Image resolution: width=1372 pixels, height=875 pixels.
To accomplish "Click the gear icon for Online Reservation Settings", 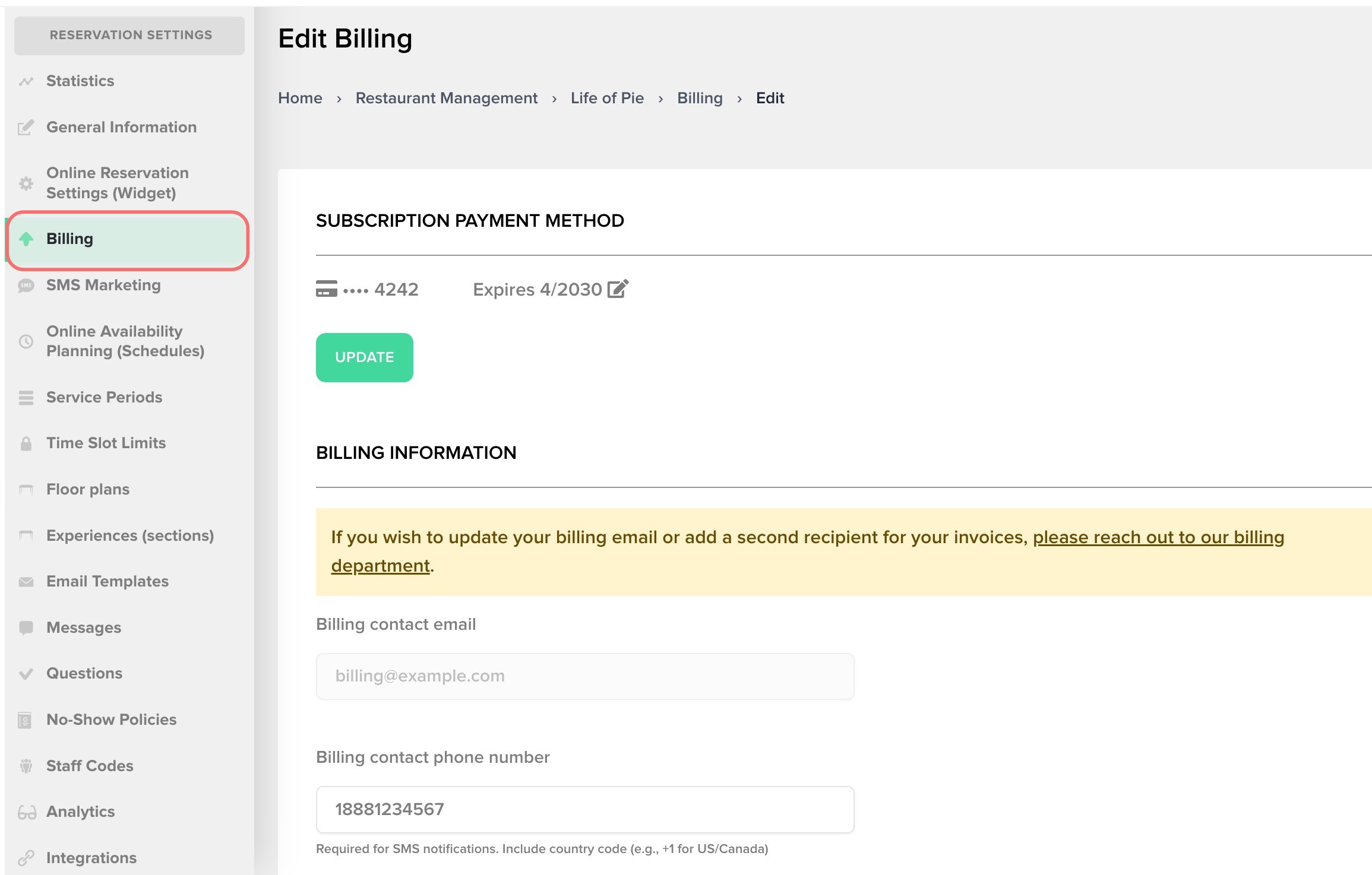I will pos(26,183).
